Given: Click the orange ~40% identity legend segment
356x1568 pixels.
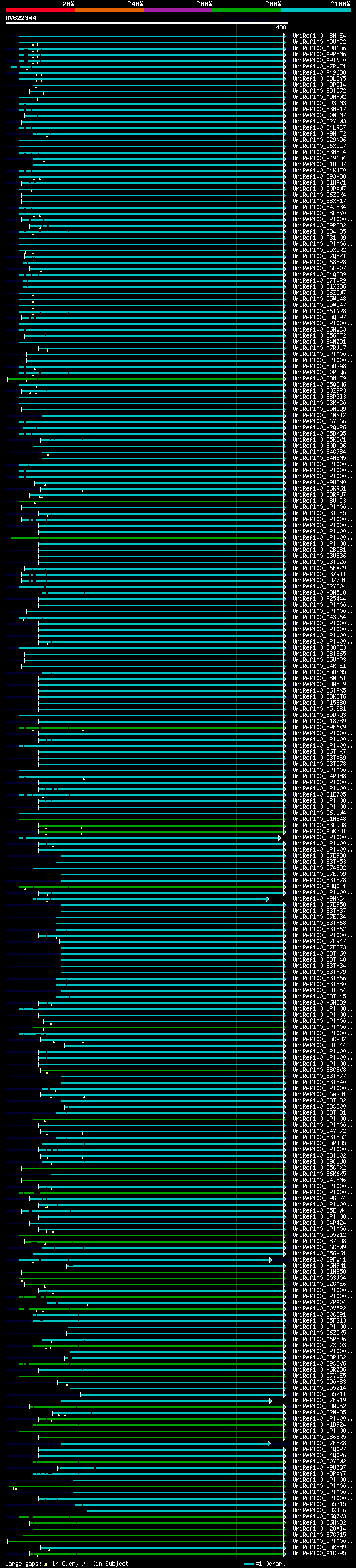Looking at the screenshot, I should coord(109,10).
